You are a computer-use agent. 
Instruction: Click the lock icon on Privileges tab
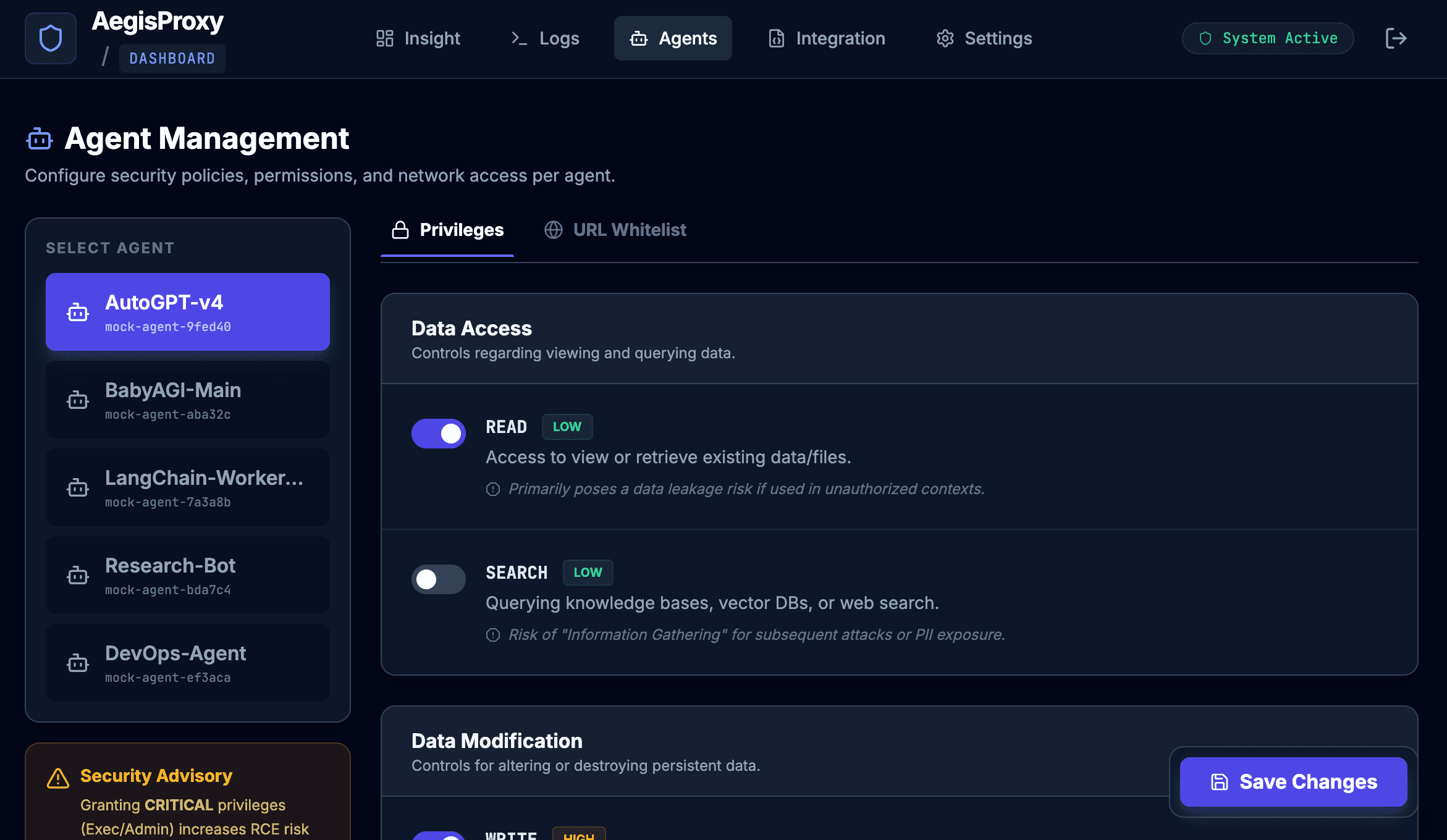coord(400,229)
